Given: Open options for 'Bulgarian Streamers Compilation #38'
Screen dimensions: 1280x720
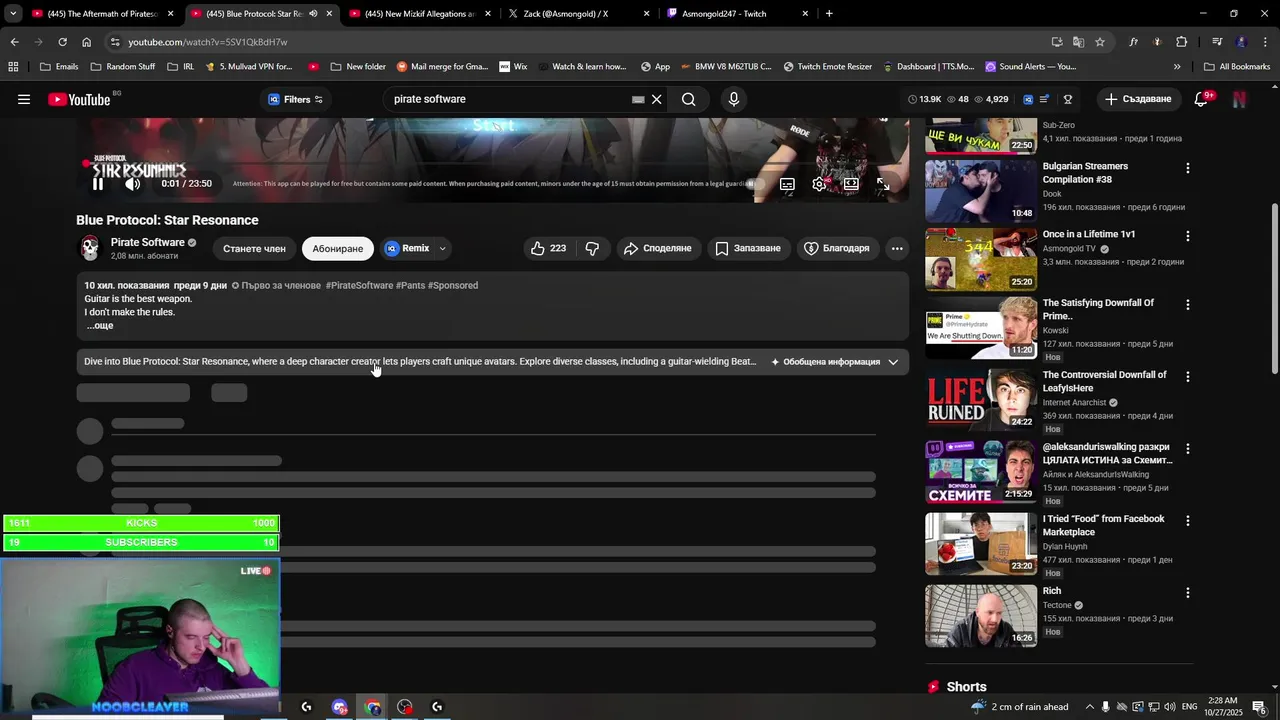Looking at the screenshot, I should [1188, 168].
